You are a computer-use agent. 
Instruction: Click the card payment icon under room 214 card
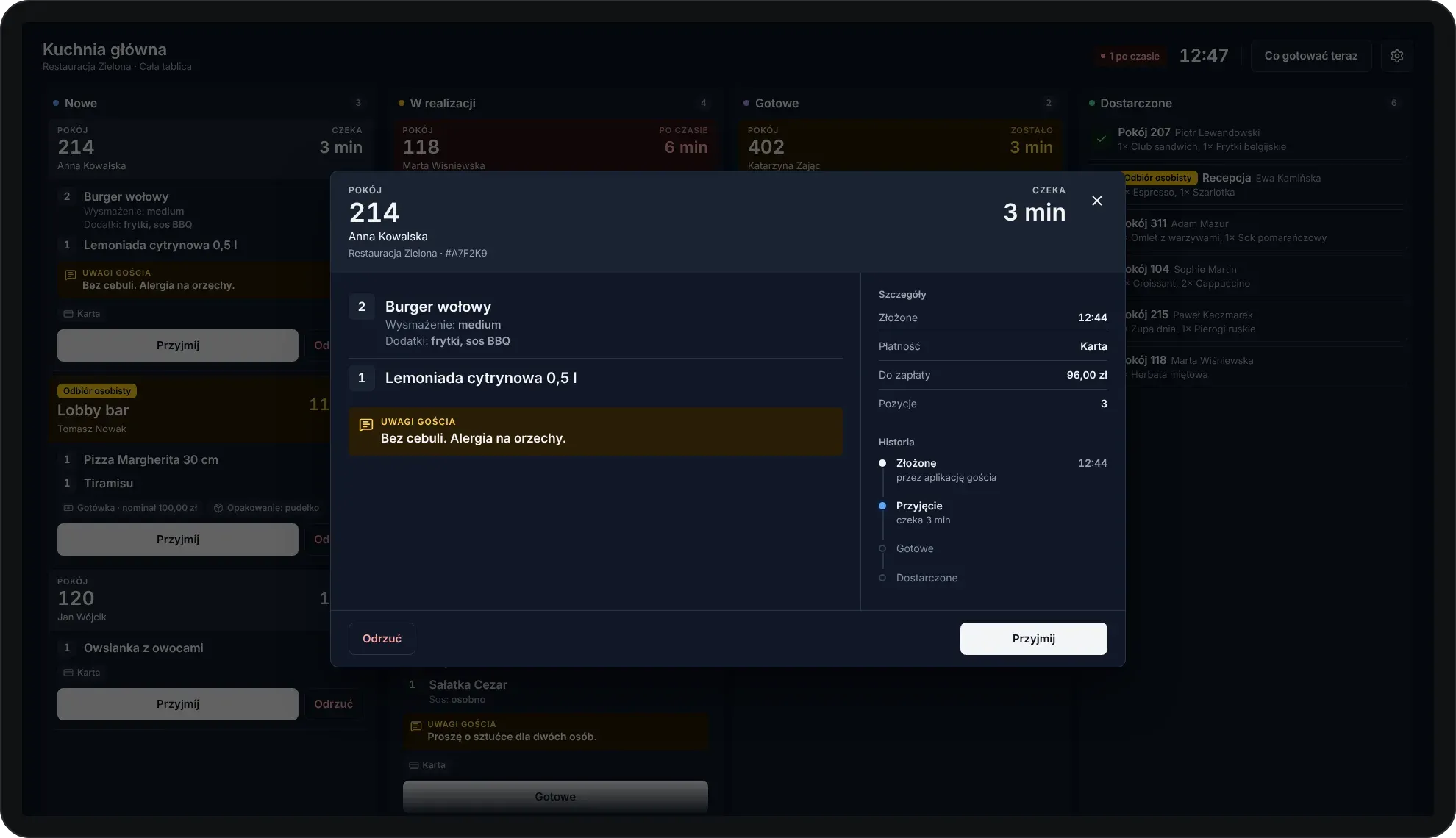(x=68, y=314)
